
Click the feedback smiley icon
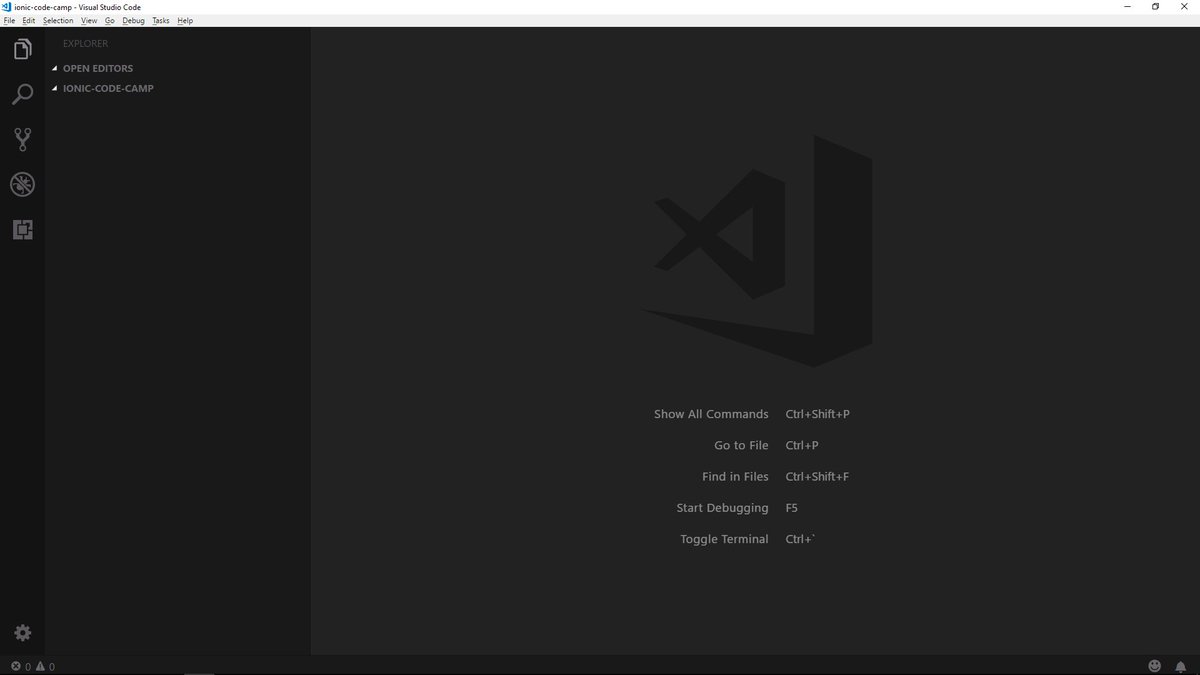[x=1155, y=666]
